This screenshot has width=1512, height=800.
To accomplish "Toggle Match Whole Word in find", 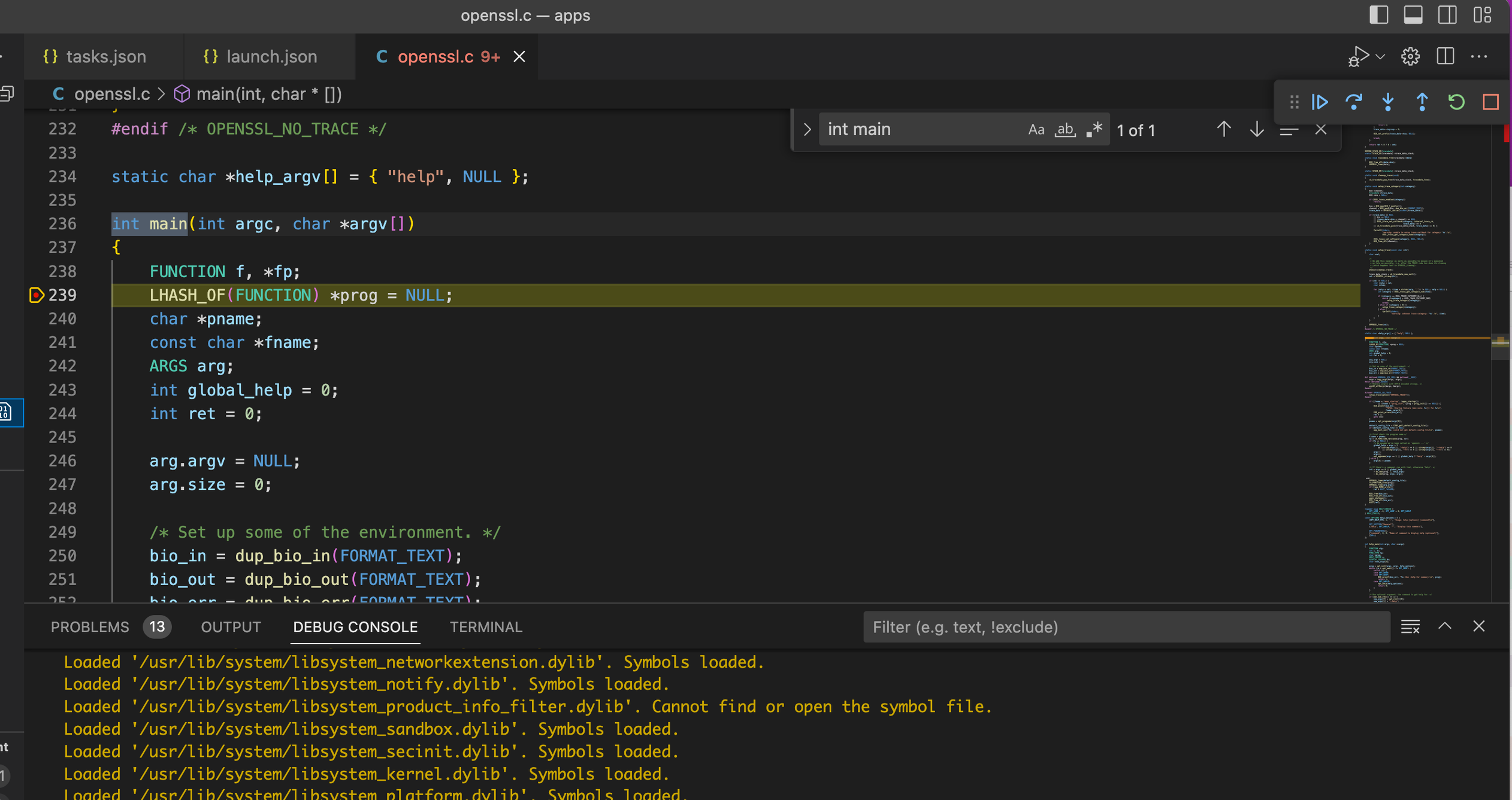I will click(x=1065, y=129).
